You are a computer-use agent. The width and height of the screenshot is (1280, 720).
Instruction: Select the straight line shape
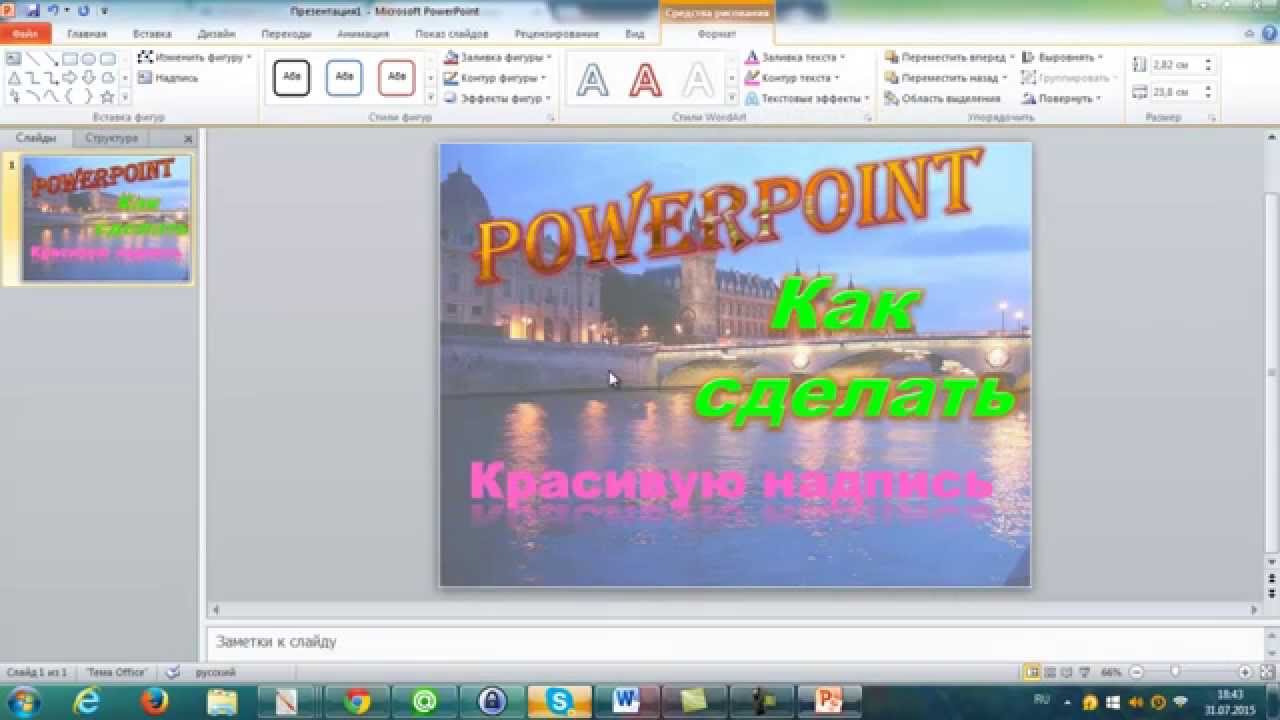33,59
